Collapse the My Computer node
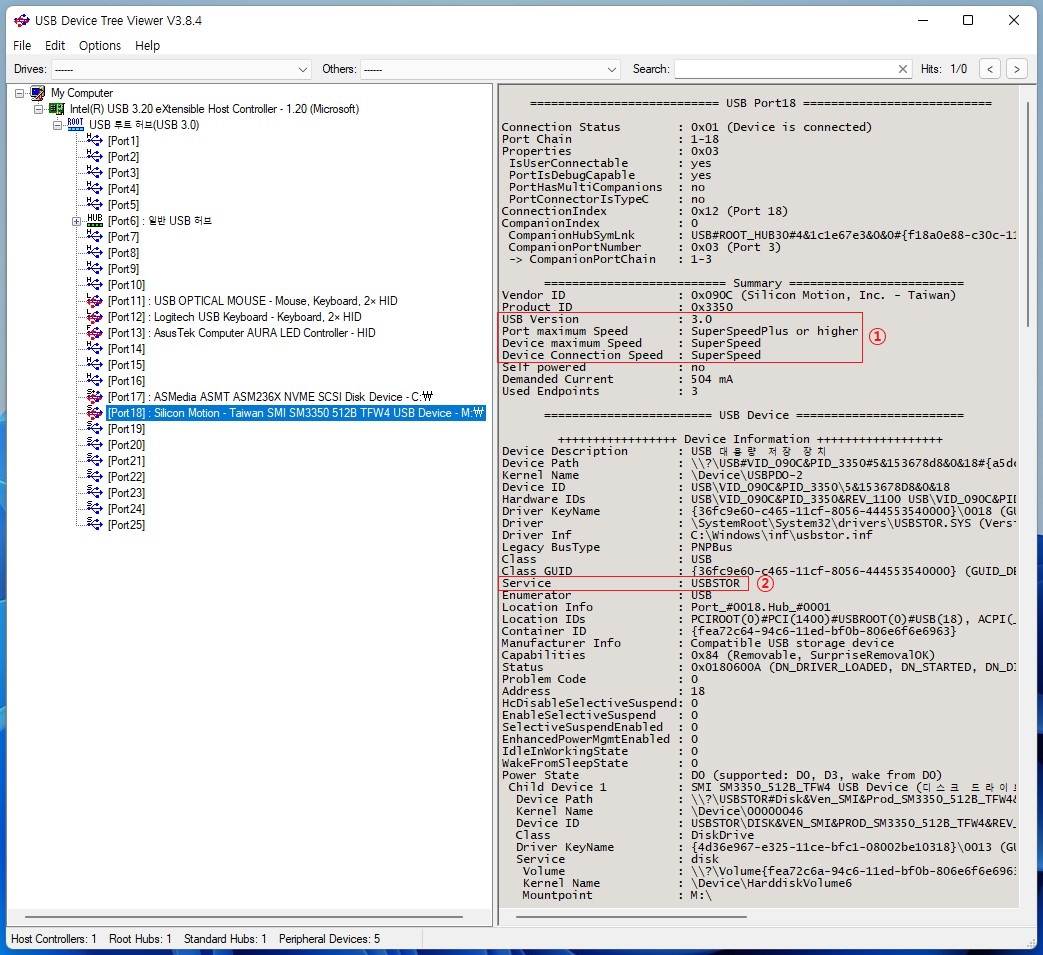 (x=19, y=93)
